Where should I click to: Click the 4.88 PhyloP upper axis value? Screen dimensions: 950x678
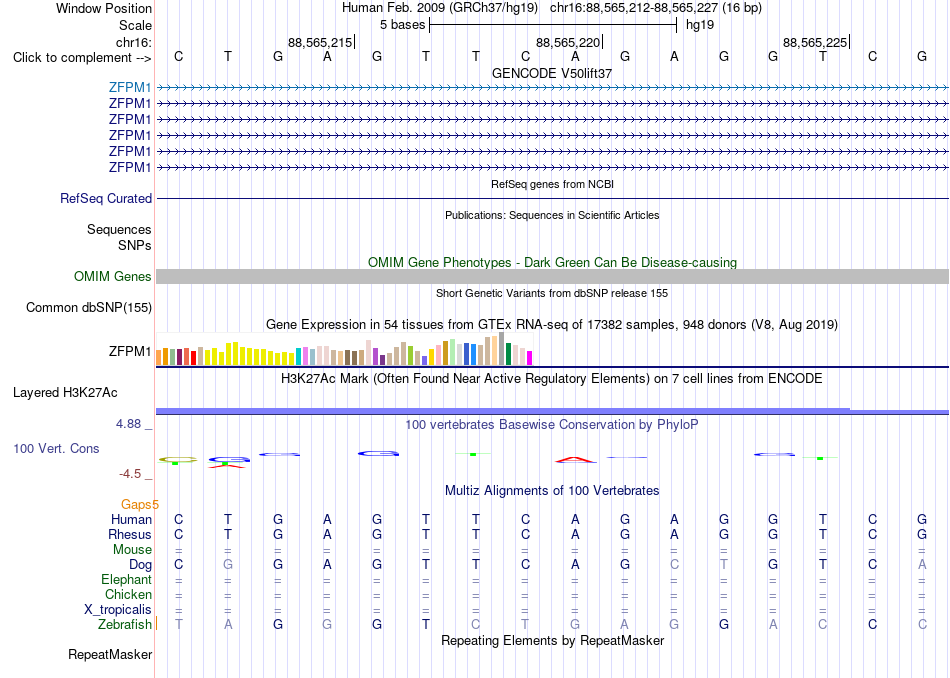(128, 424)
